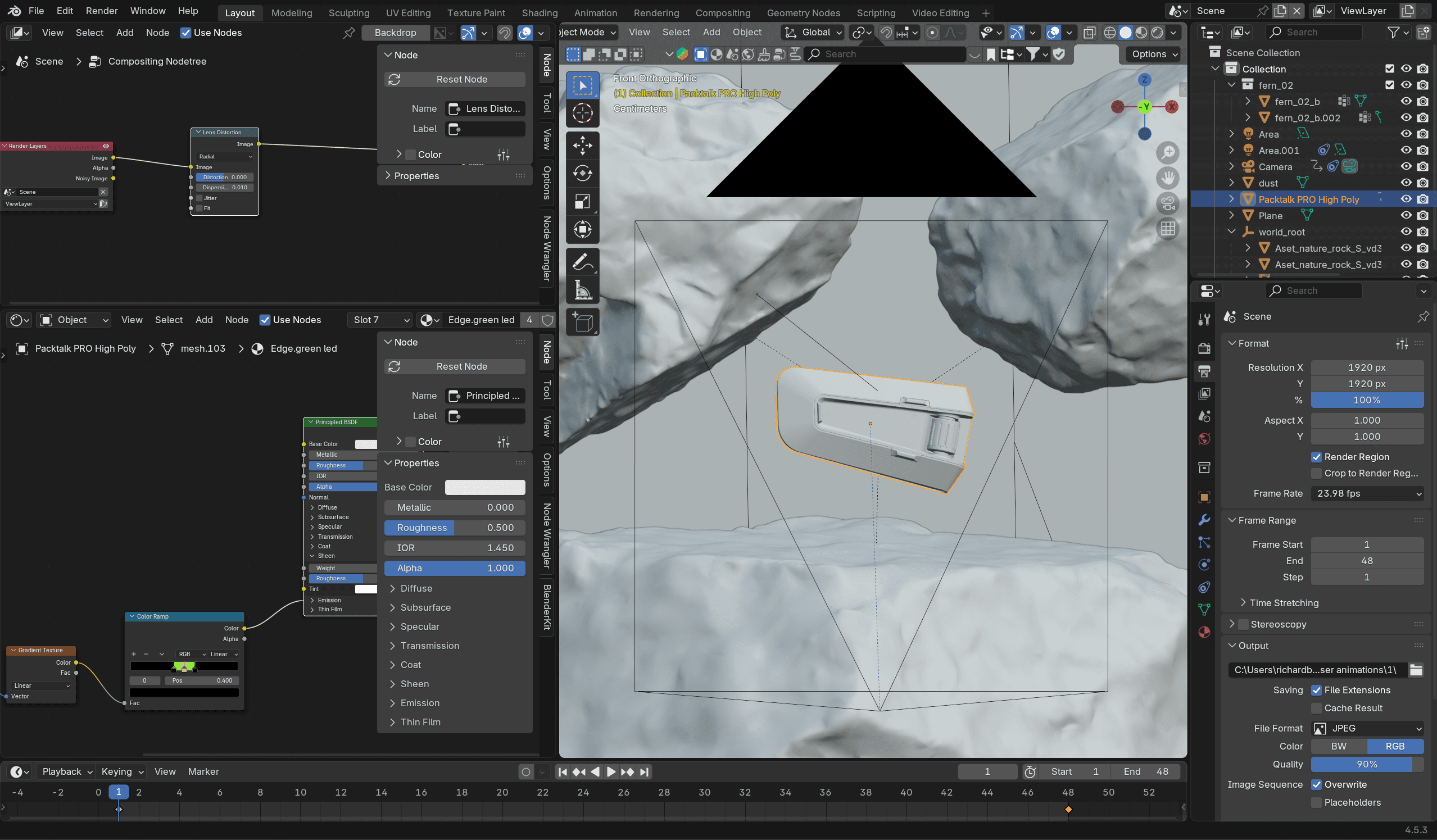
Task: Toggle camera view using the viewport camera icon
Action: pos(1167,202)
